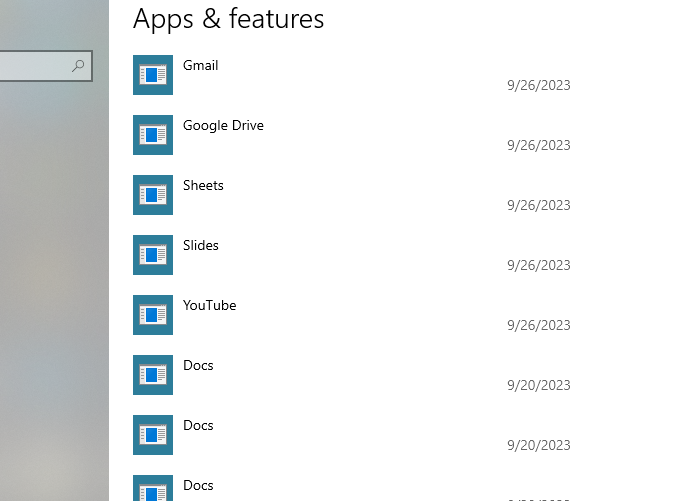The image size is (698, 501).
Task: Click the YouTube app icon
Action: pos(153,315)
